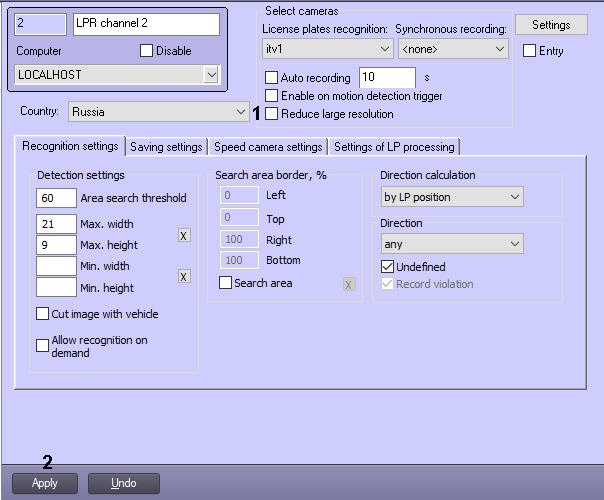Click the X button next to Search area
The image size is (604, 500).
(x=349, y=284)
